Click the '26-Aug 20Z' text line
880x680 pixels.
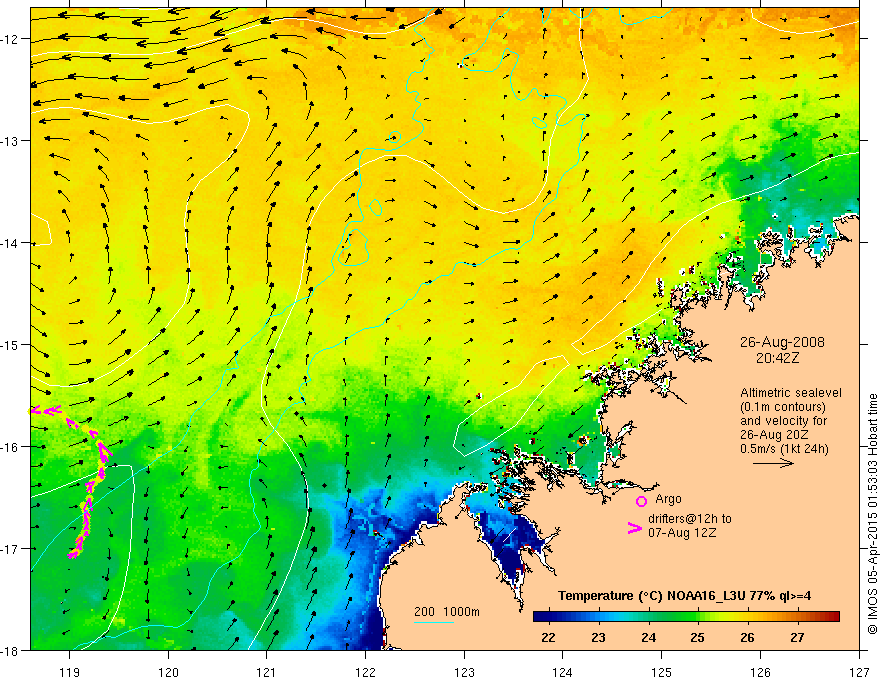pos(773,435)
